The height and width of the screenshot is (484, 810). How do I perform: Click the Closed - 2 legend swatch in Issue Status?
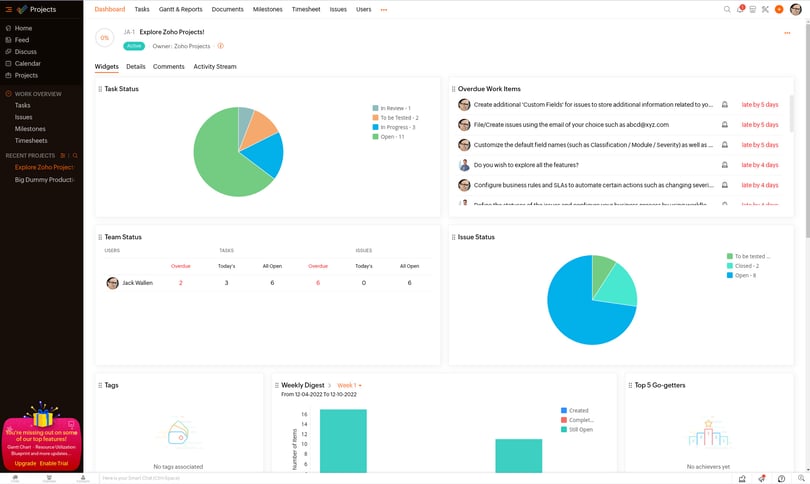pos(730,266)
